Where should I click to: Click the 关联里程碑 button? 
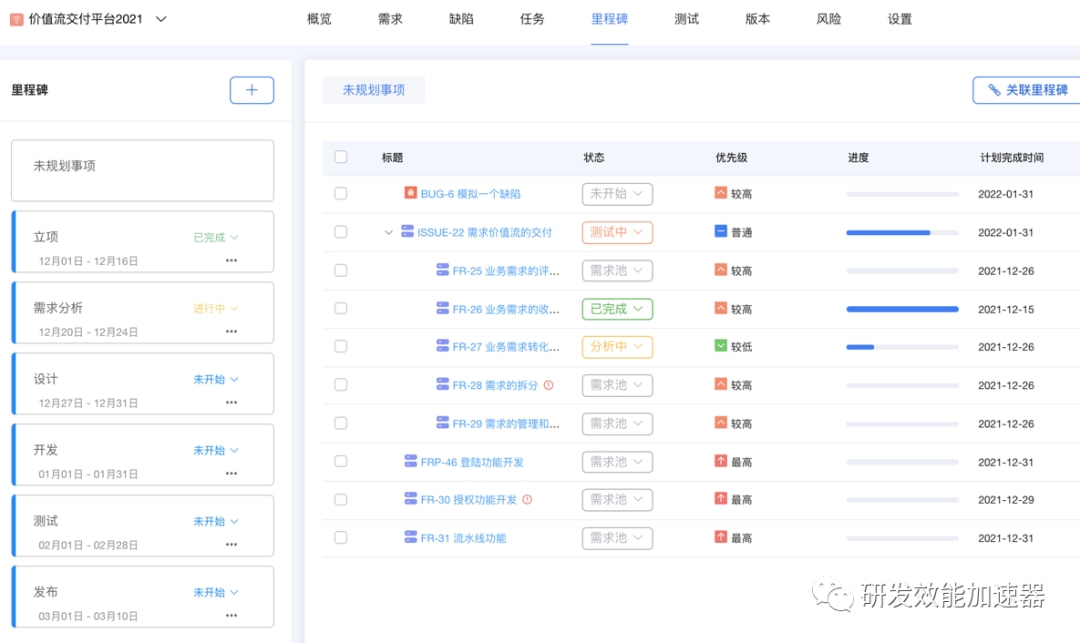pos(1025,89)
